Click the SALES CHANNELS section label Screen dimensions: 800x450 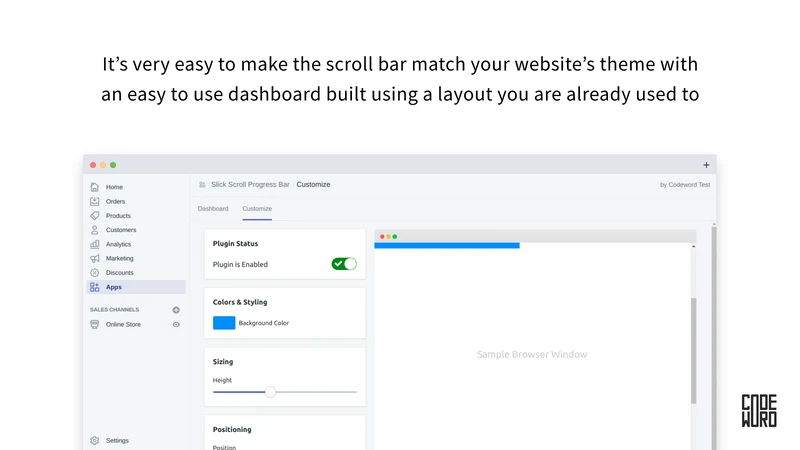pyautogui.click(x=114, y=310)
